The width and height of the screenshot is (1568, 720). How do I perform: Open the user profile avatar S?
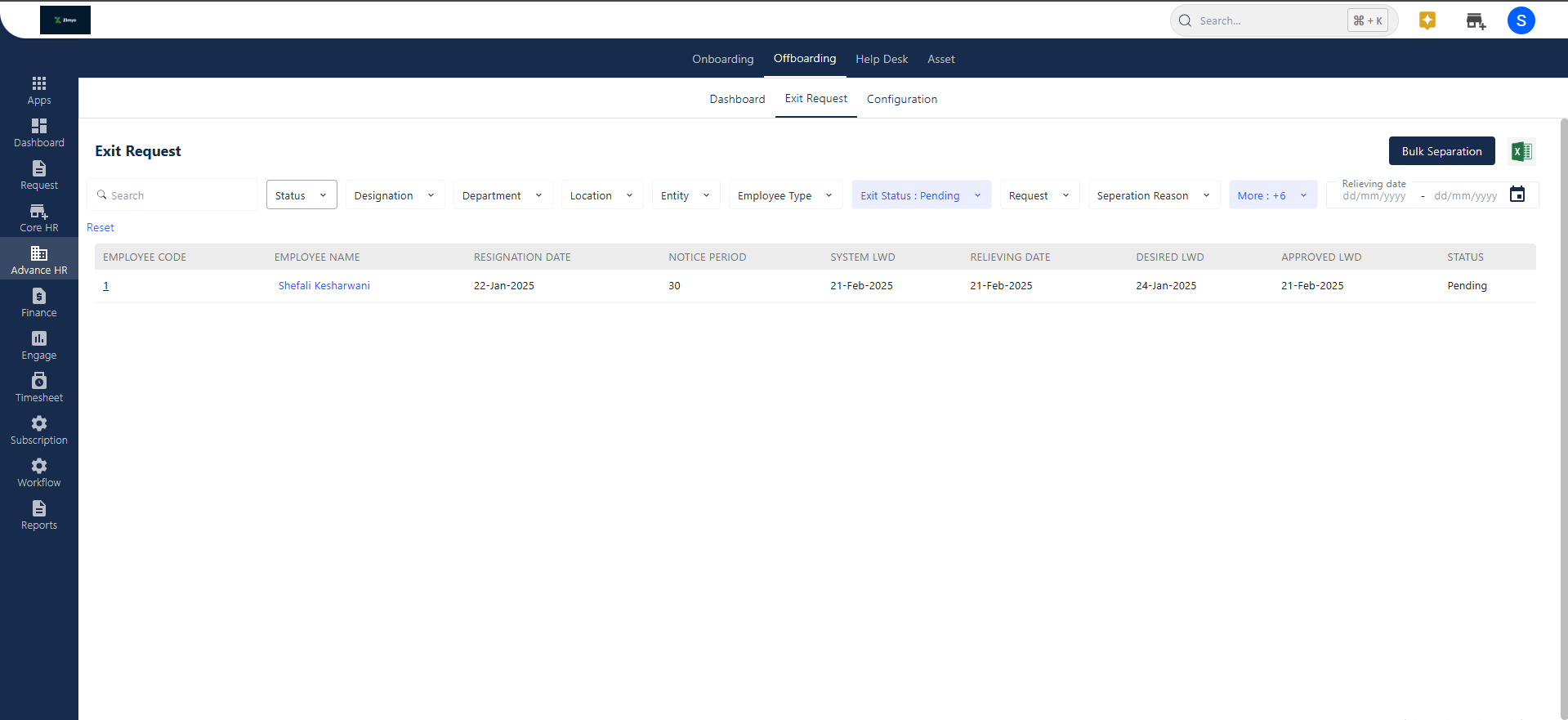pyautogui.click(x=1521, y=20)
